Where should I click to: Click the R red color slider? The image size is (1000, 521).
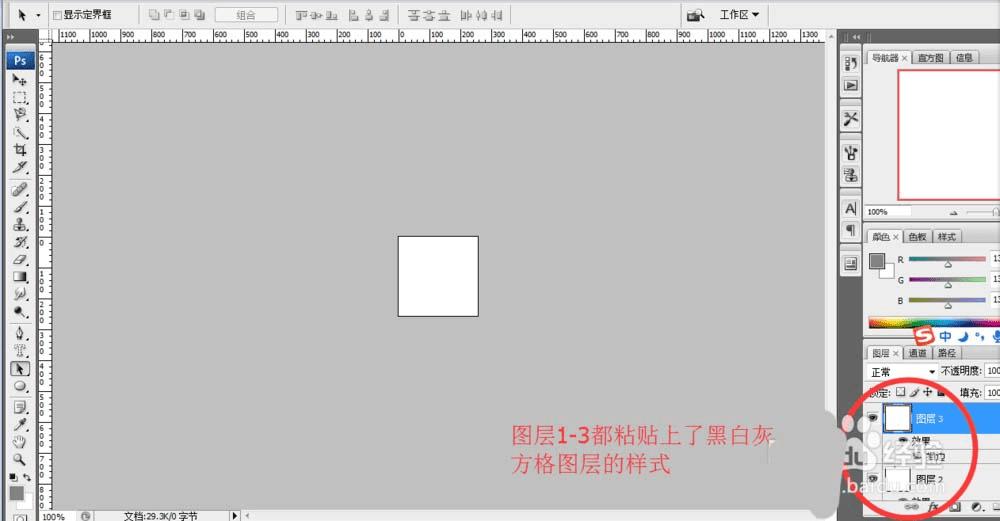click(947, 259)
